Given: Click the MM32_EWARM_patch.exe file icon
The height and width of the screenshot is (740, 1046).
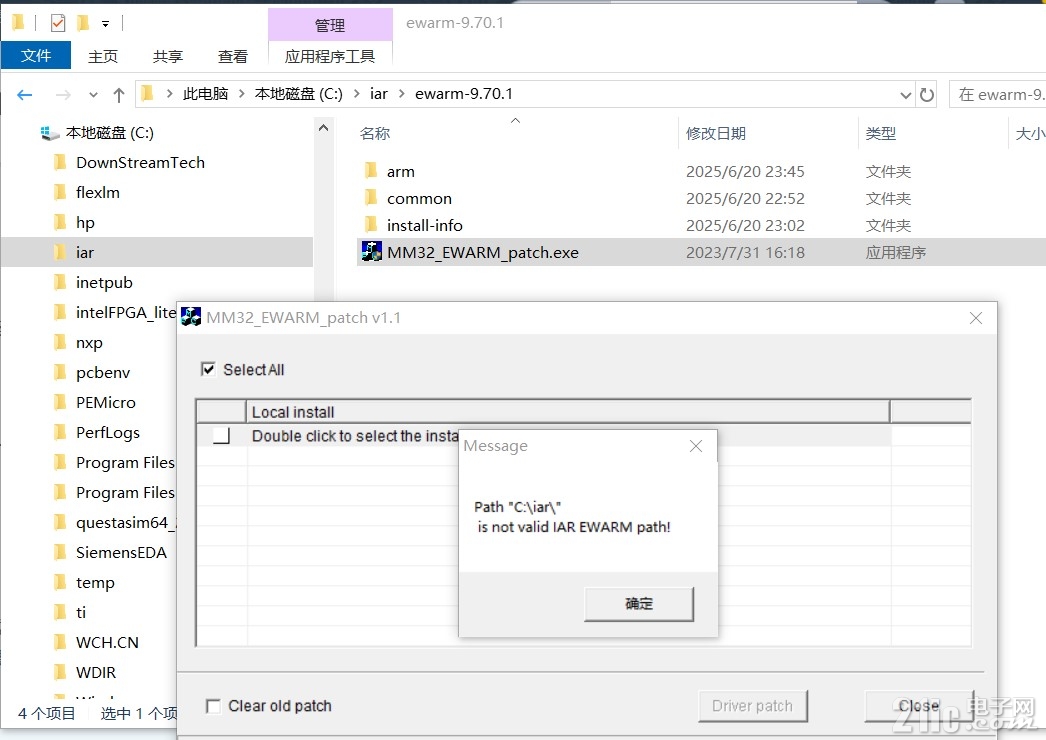Looking at the screenshot, I should 372,252.
